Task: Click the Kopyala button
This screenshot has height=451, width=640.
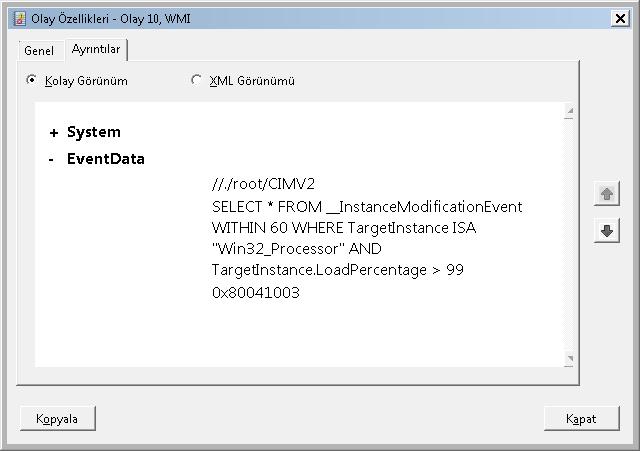Action: [58, 418]
